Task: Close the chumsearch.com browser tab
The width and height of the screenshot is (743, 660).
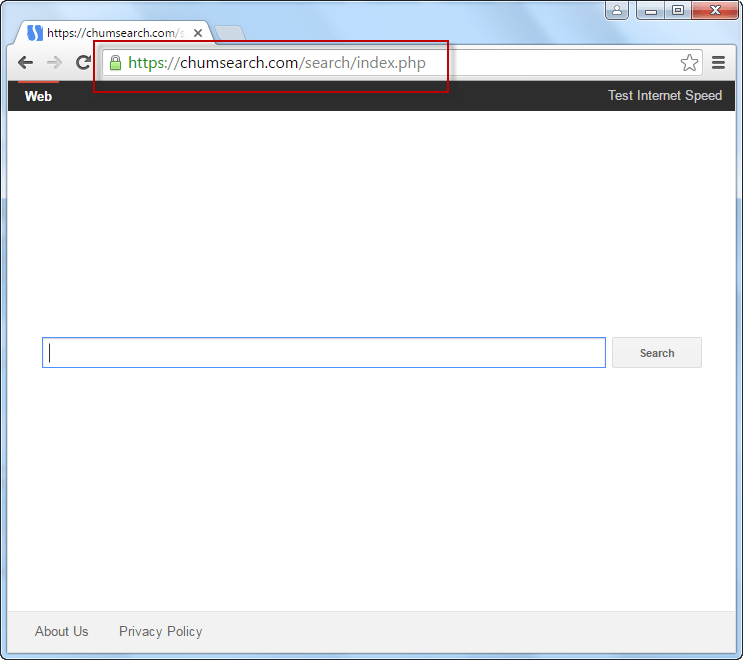Action: coord(198,33)
